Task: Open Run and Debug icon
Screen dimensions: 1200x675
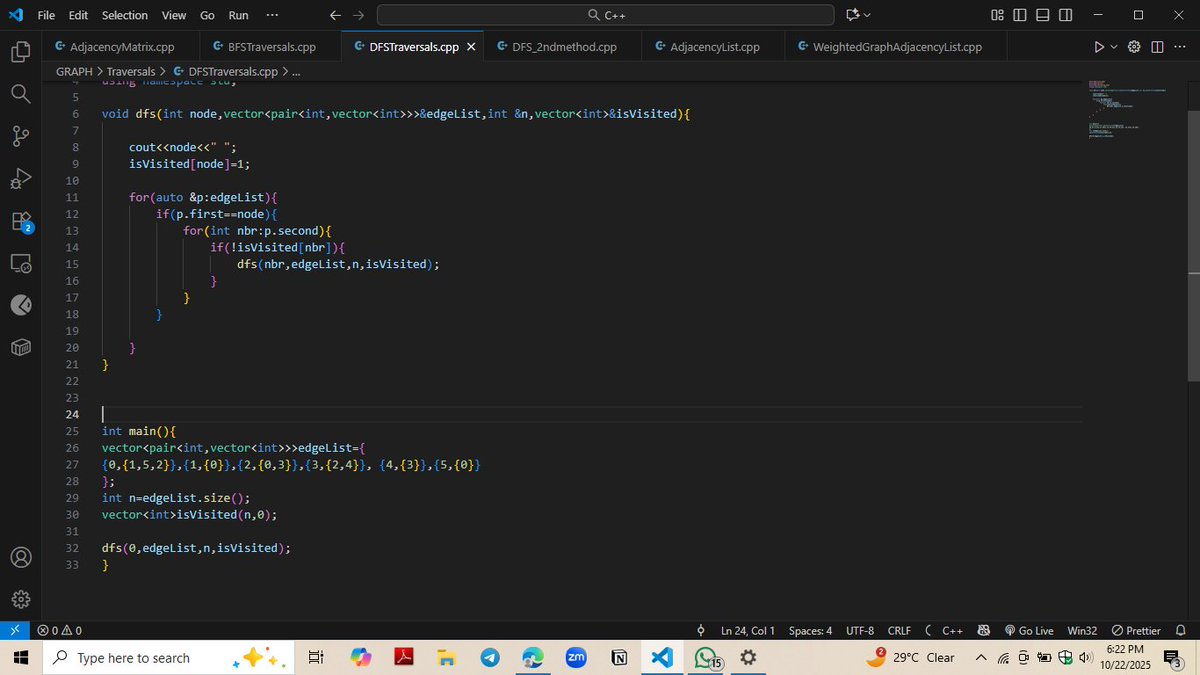Action: pyautogui.click(x=20, y=178)
